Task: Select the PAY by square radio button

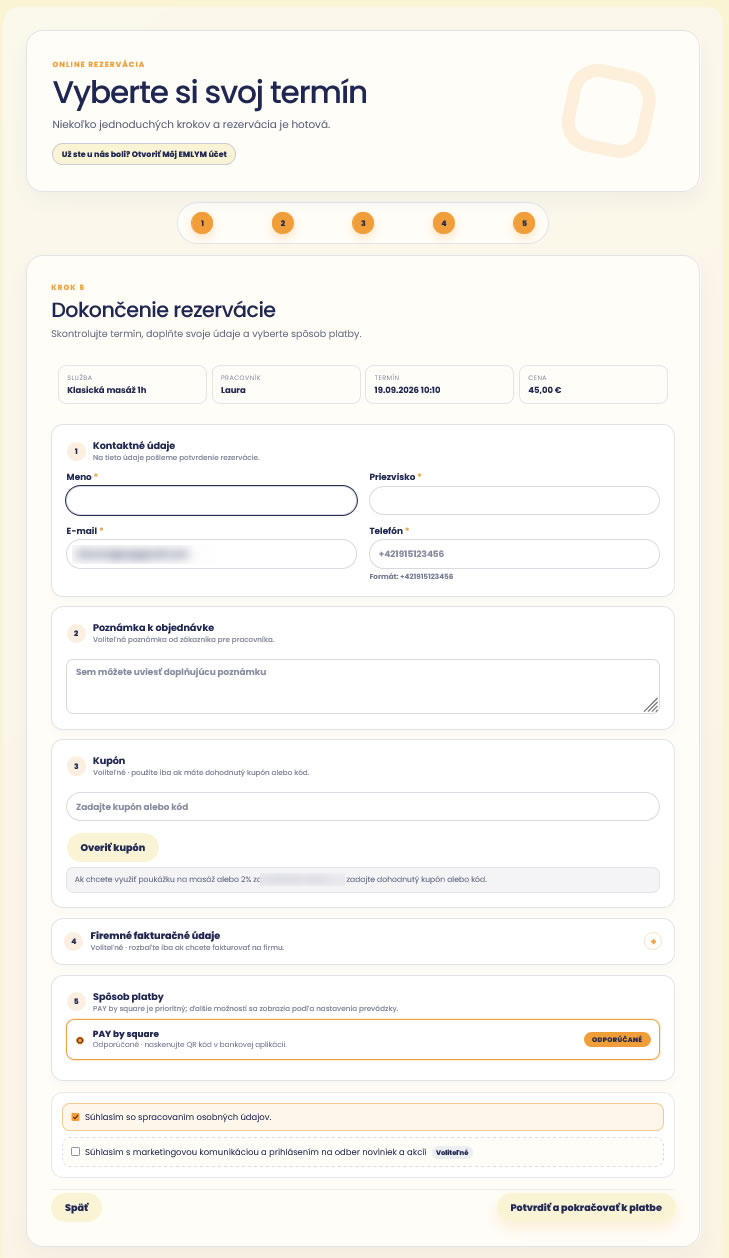Action: 80,1040
